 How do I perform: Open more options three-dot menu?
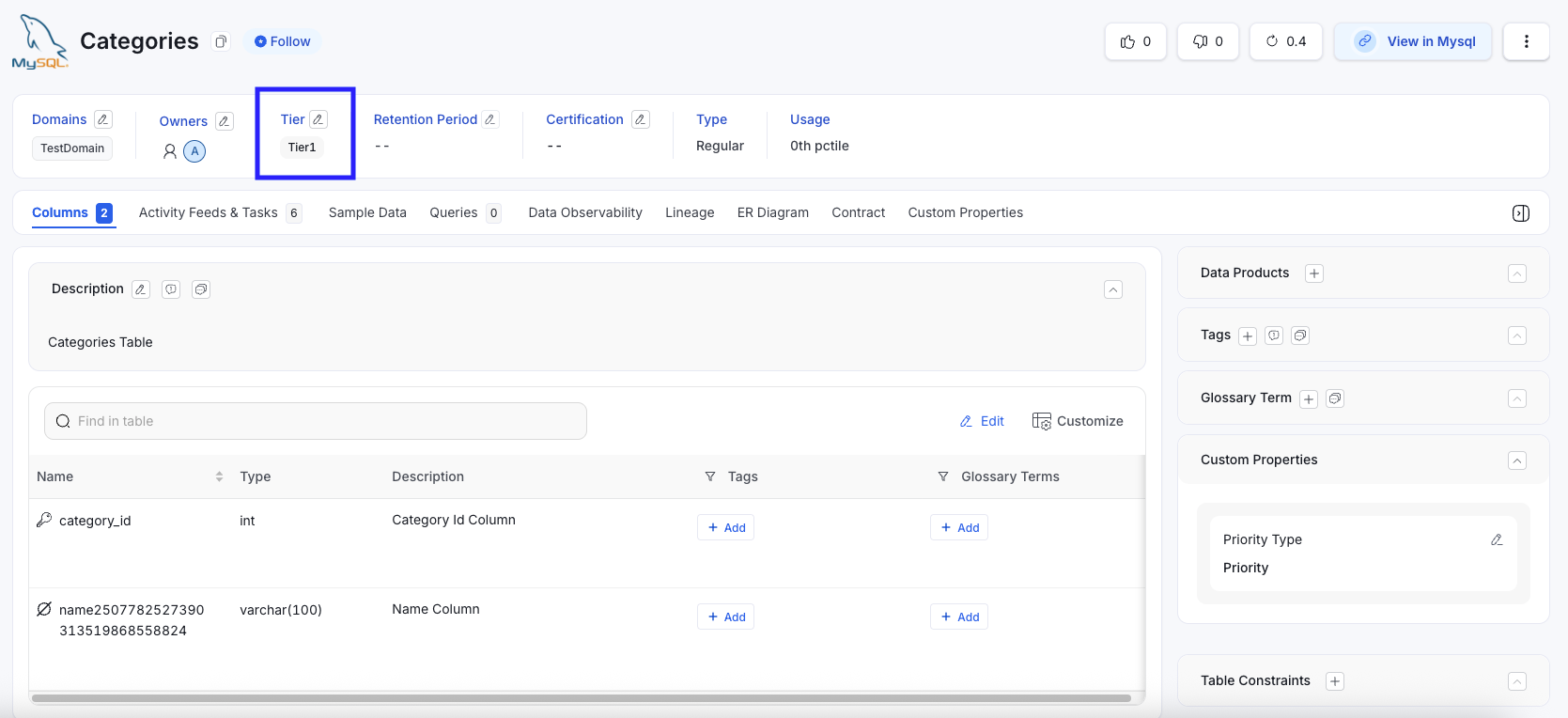[1527, 41]
